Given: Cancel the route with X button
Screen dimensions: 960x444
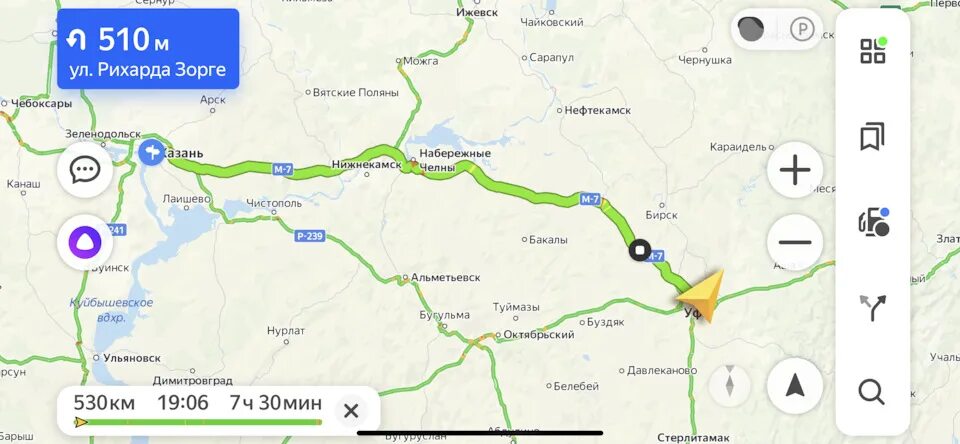Looking at the screenshot, I should (351, 411).
